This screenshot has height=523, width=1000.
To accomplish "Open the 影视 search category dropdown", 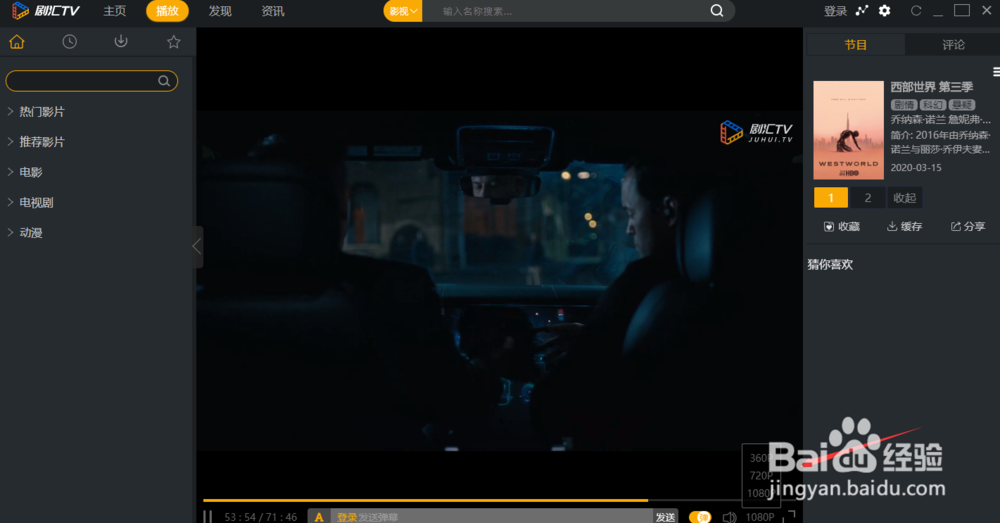I will [x=403, y=11].
